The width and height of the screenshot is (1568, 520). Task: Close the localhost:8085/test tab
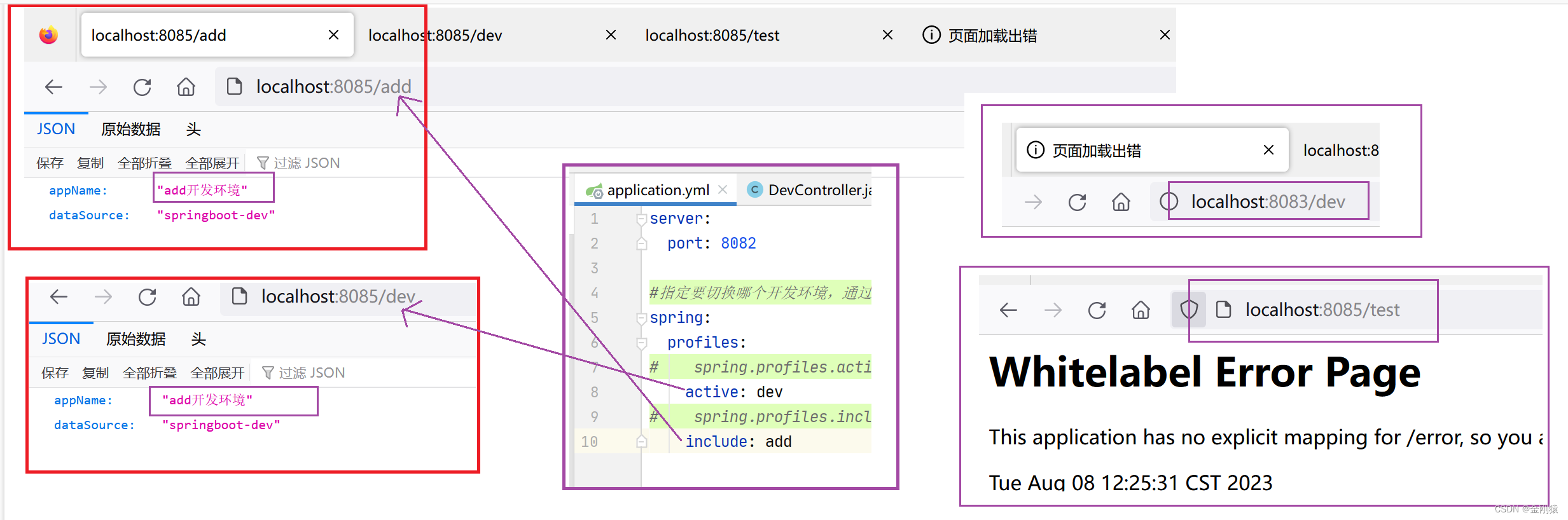(x=887, y=35)
